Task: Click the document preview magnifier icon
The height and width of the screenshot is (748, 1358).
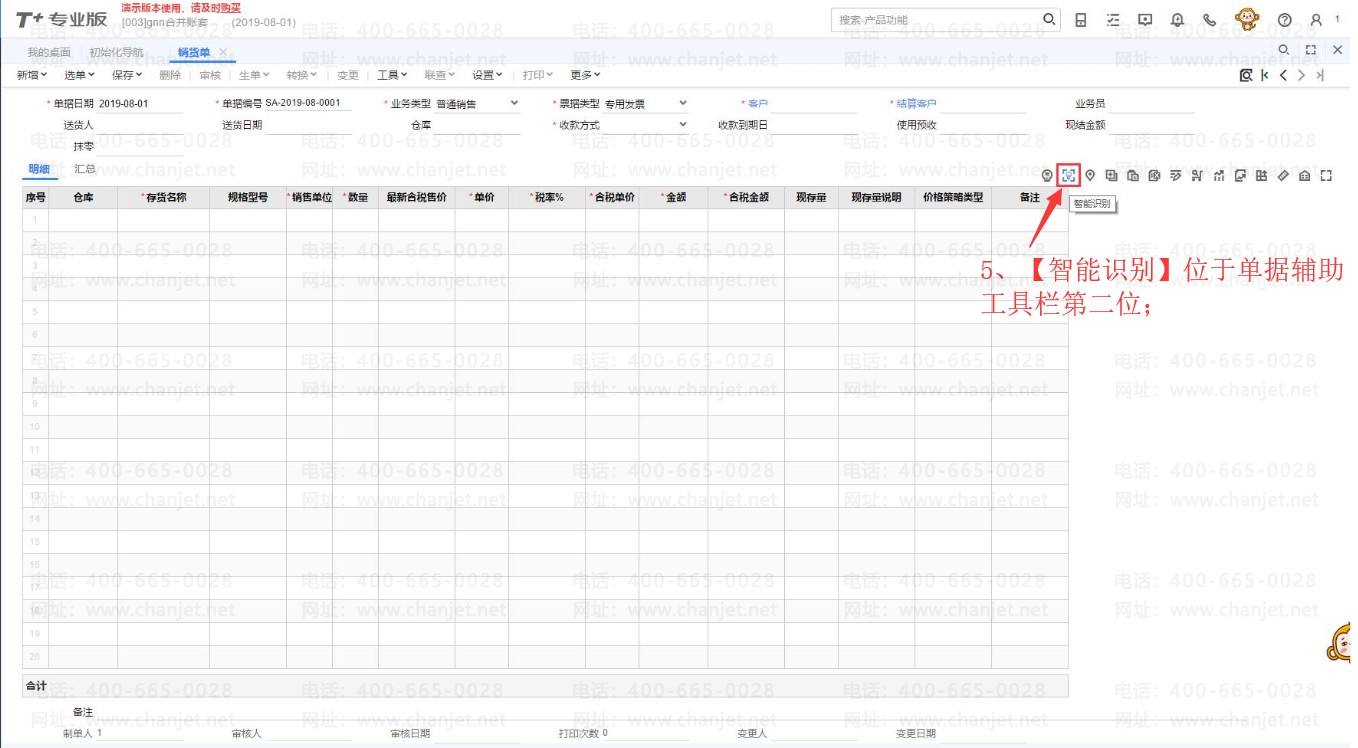Action: click(x=1246, y=75)
